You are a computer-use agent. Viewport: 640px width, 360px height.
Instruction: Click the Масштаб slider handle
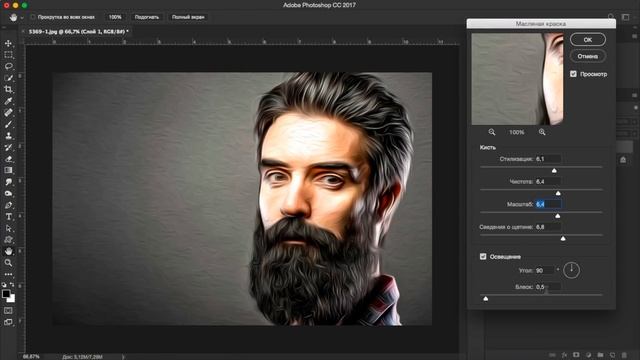coord(558,216)
